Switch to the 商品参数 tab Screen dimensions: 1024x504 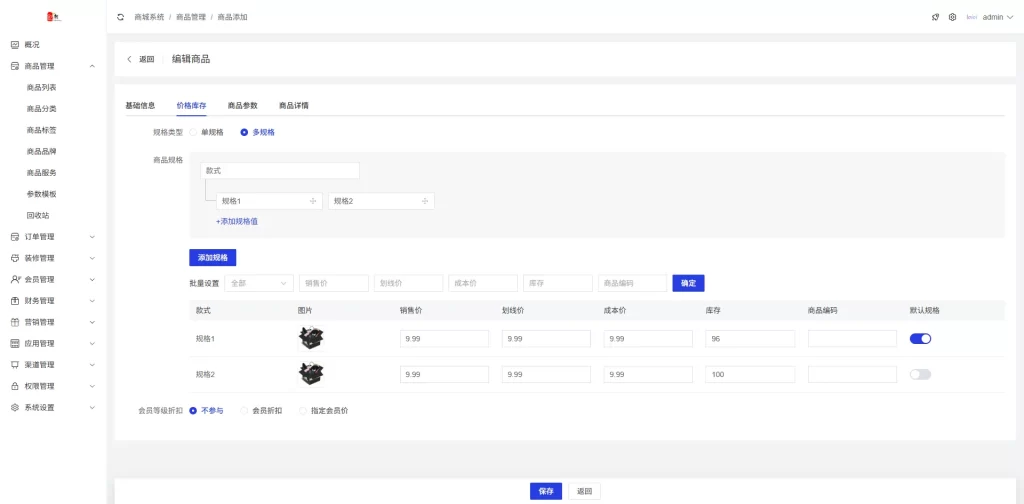pos(242,105)
